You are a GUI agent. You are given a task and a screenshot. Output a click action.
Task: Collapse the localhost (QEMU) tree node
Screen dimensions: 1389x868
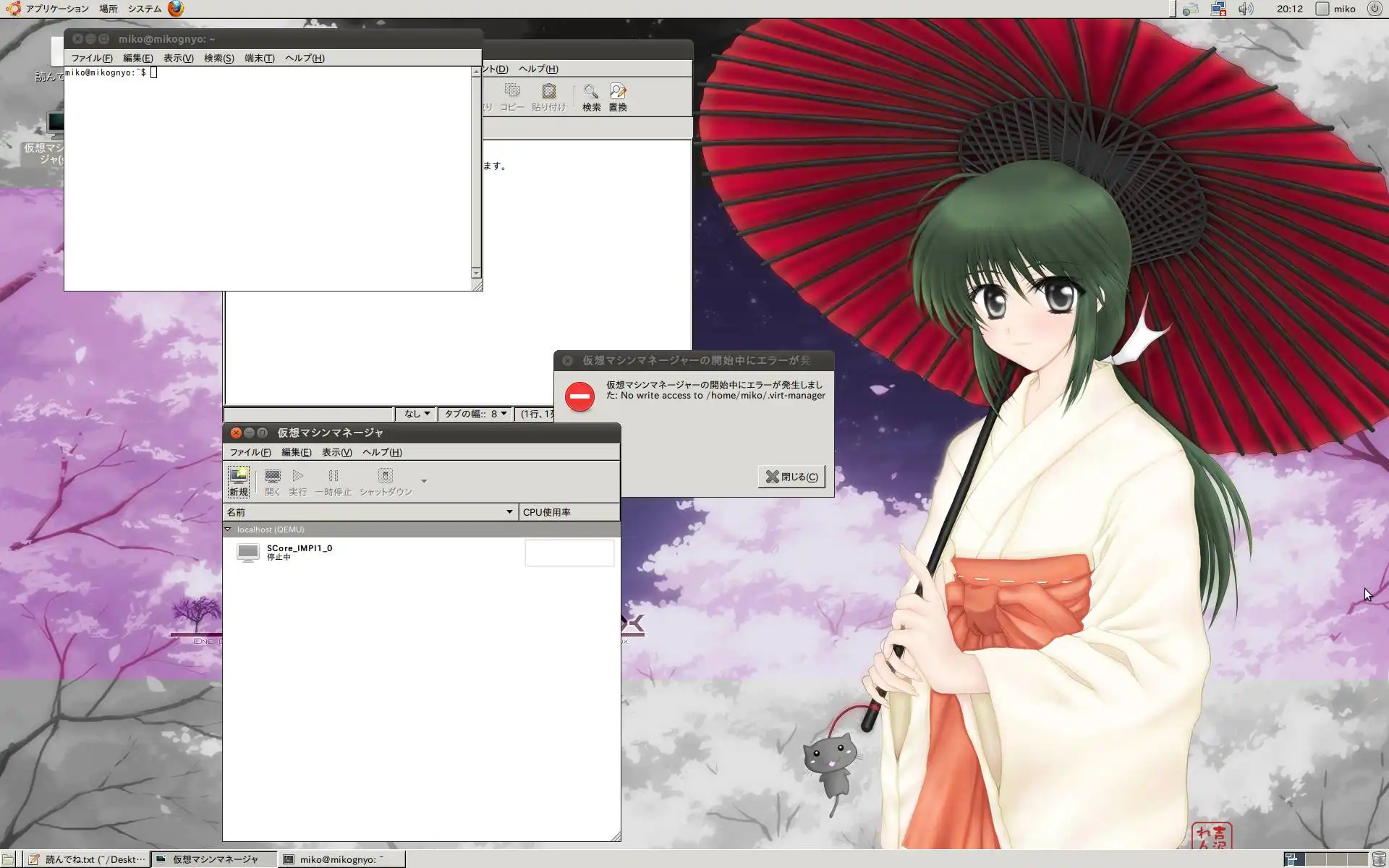click(x=228, y=529)
